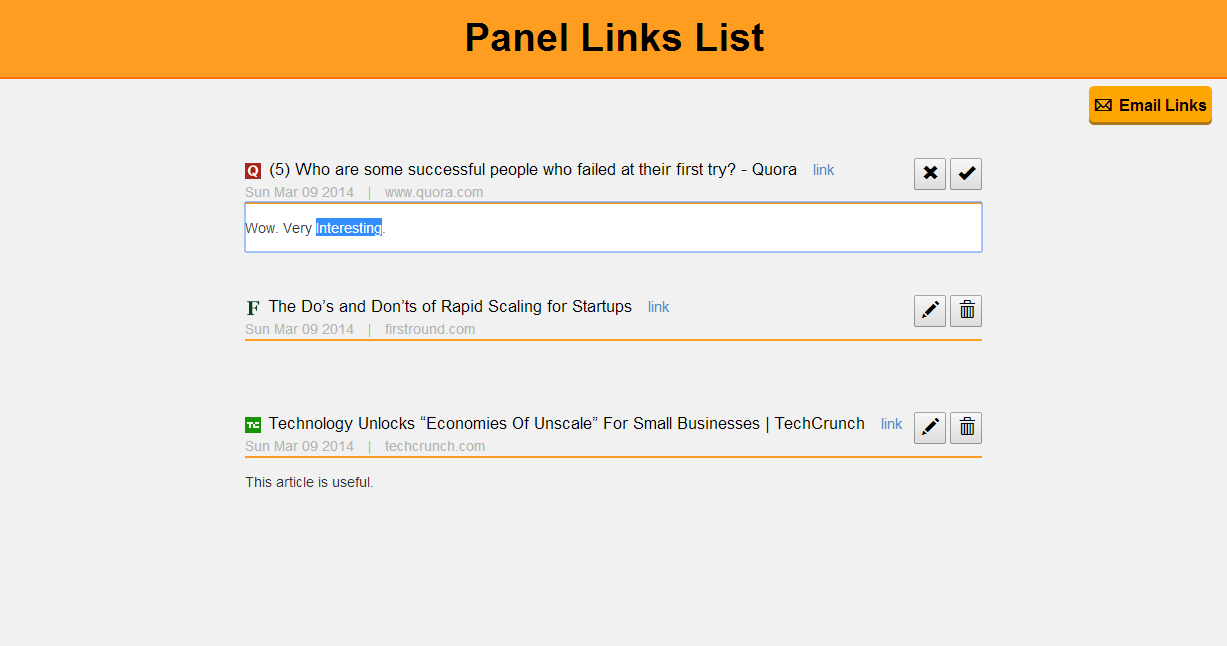Screen dimensions: 1227x646
Task: Click the Panel Links List heading
Action: coord(614,38)
